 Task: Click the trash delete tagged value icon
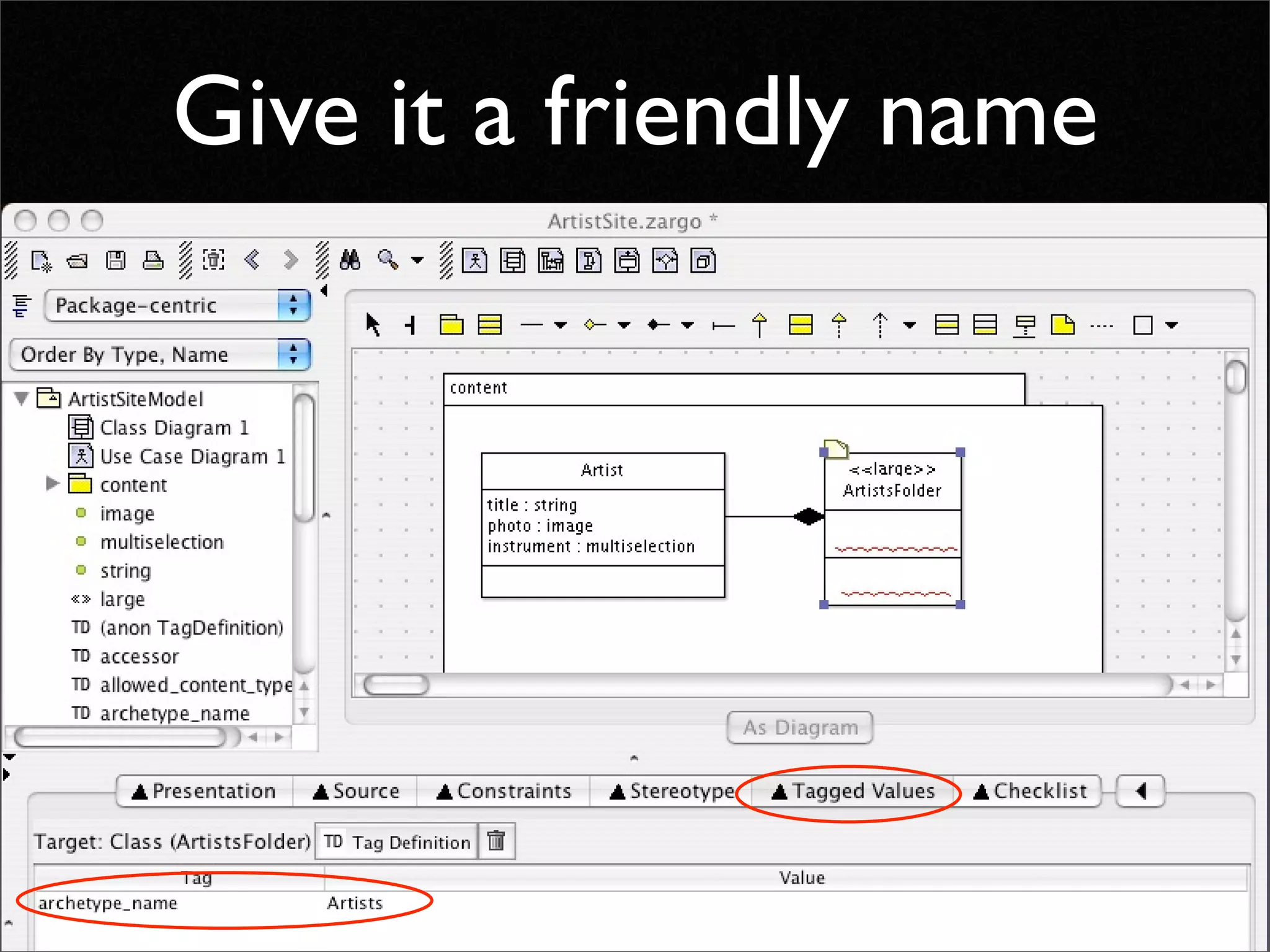(496, 841)
